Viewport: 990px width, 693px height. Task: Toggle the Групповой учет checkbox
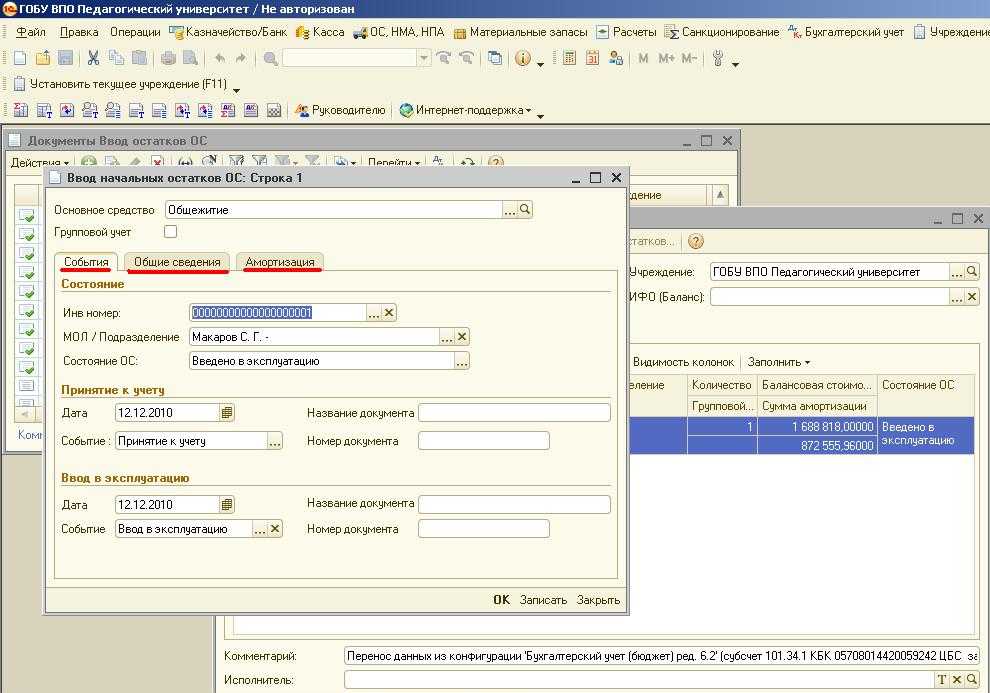170,232
